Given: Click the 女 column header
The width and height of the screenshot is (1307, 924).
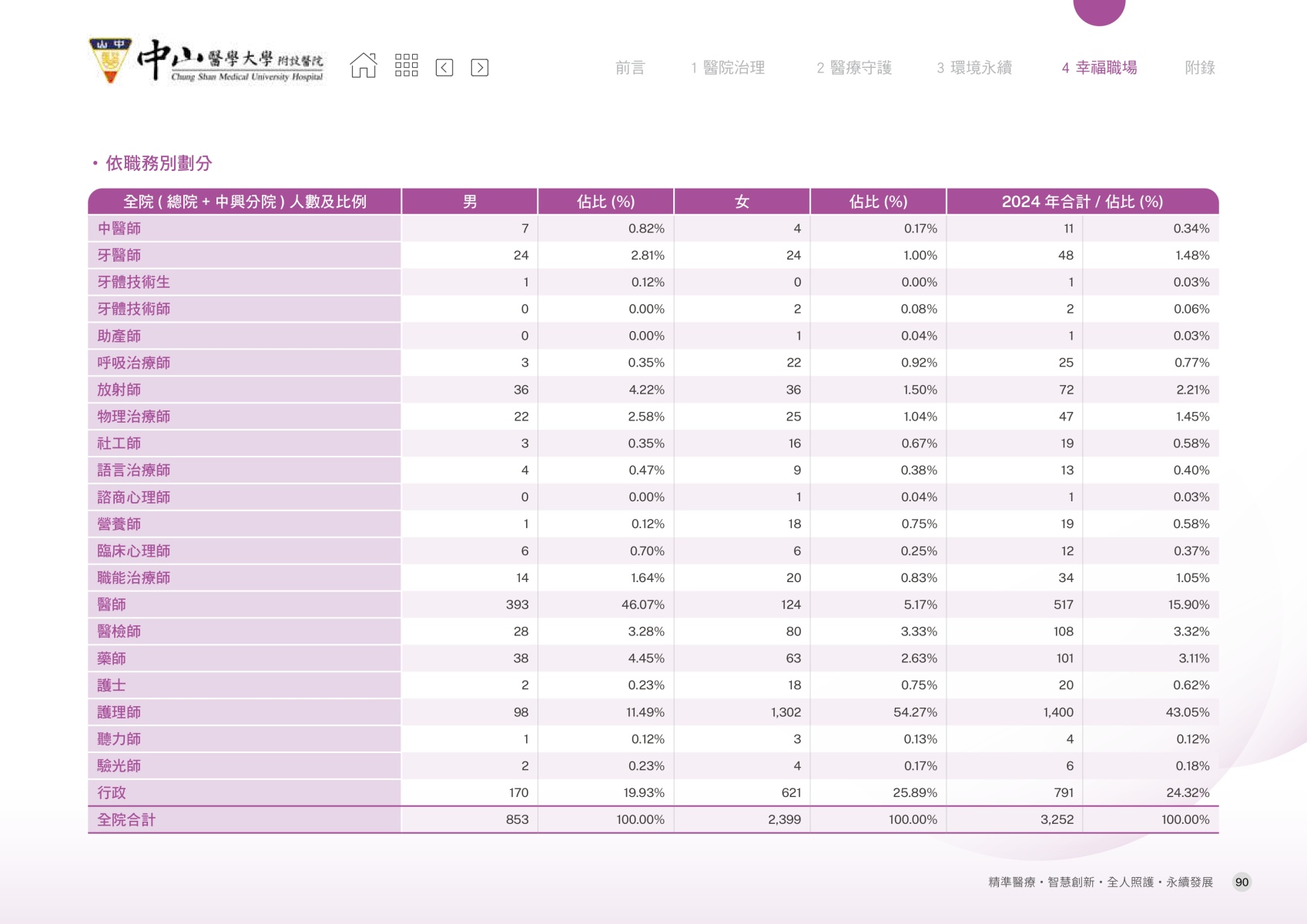Looking at the screenshot, I should point(742,202).
